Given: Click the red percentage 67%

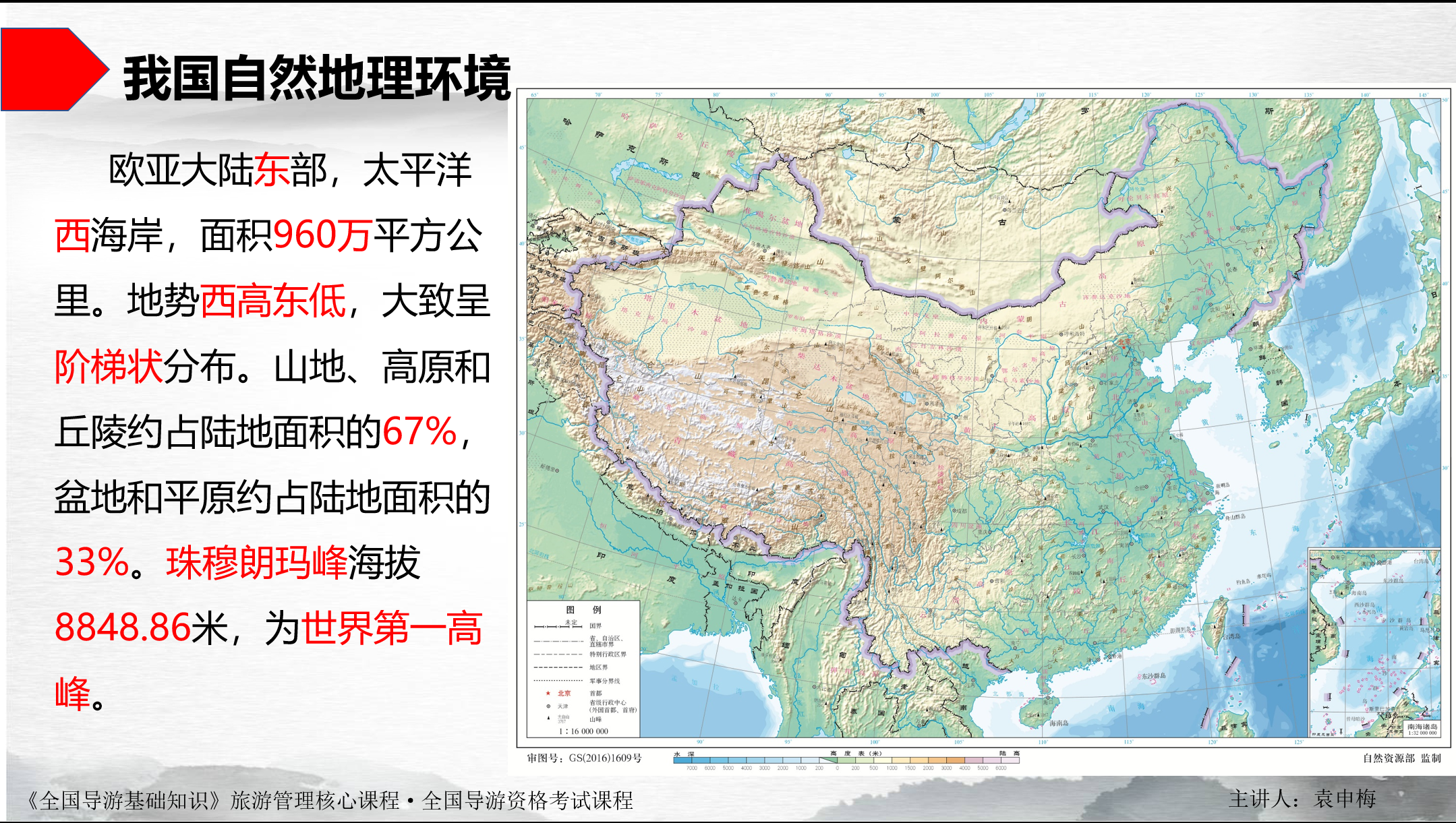Looking at the screenshot, I should click(419, 431).
